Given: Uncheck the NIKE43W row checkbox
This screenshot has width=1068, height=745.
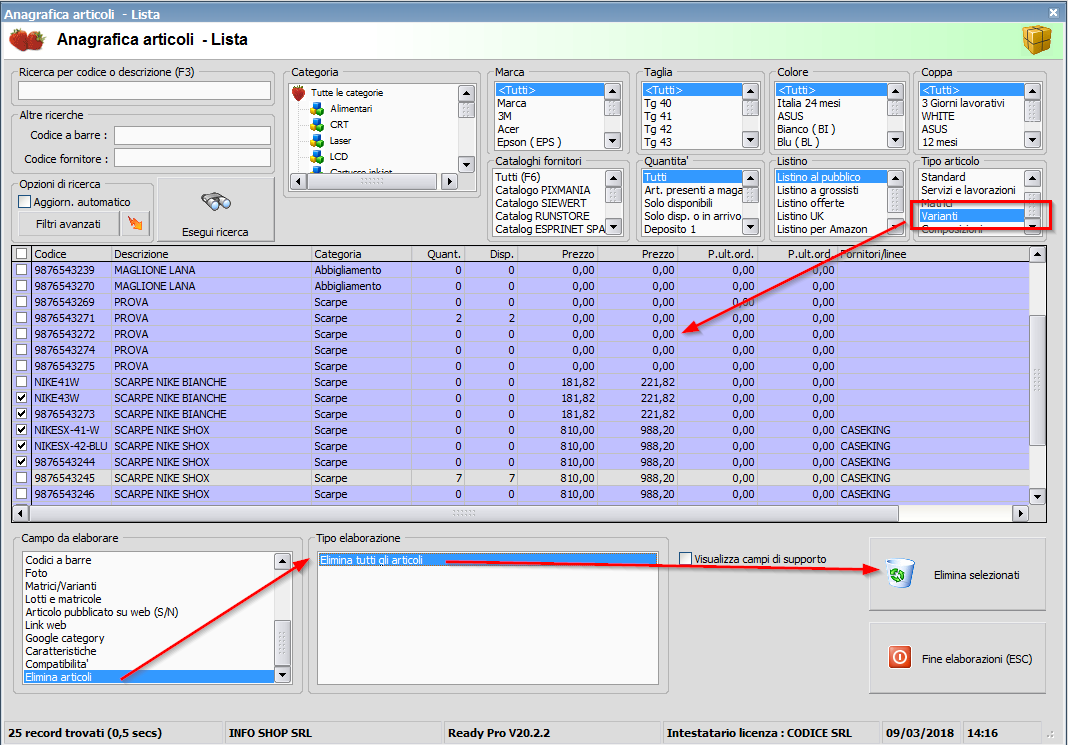Looking at the screenshot, I should (x=22, y=398).
